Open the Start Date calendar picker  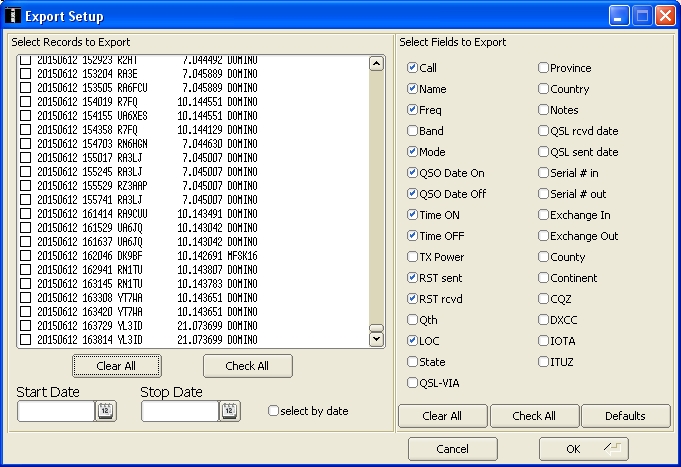(106, 410)
